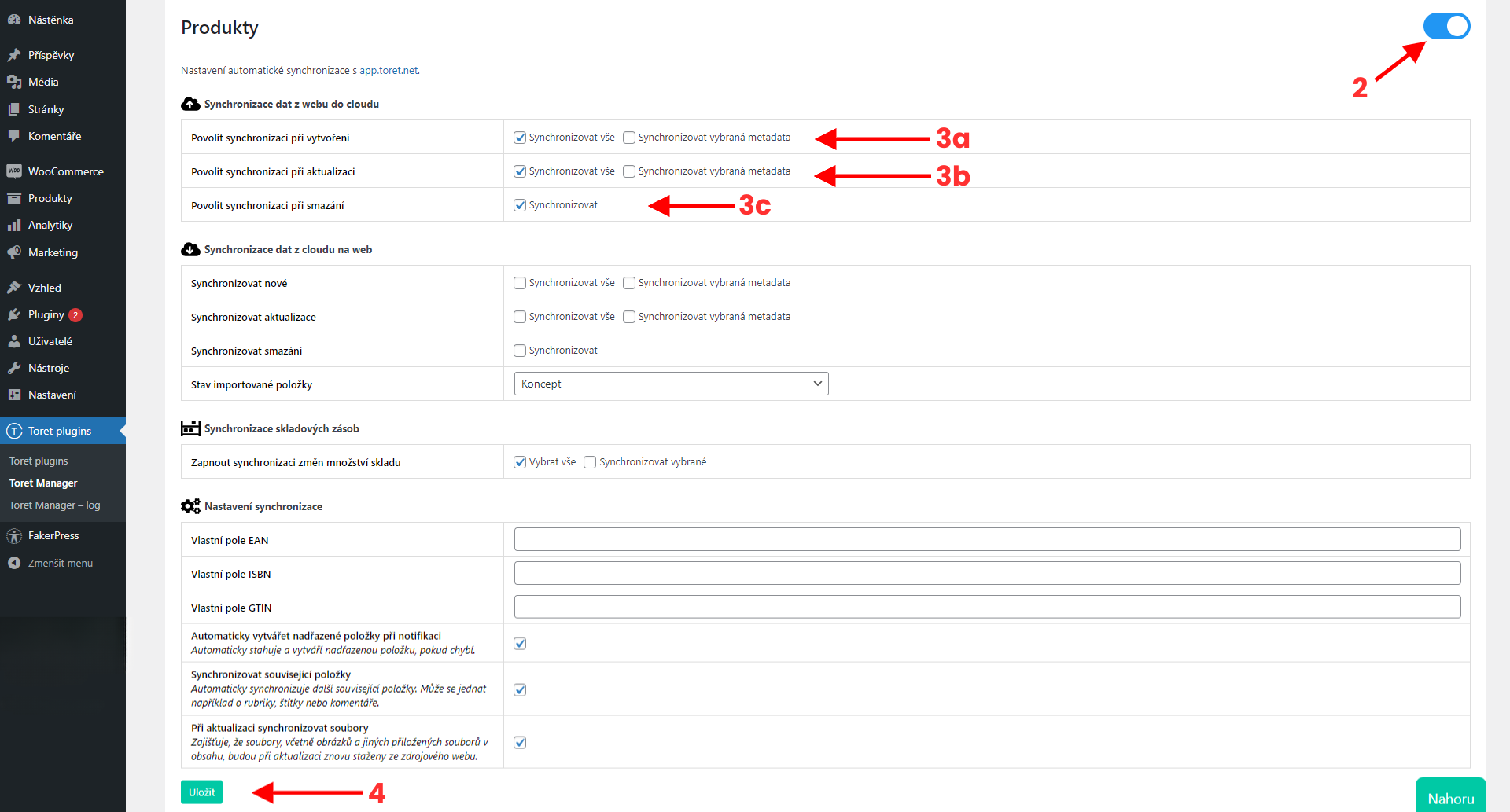Open Toret Manager submenu entry

tap(43, 483)
